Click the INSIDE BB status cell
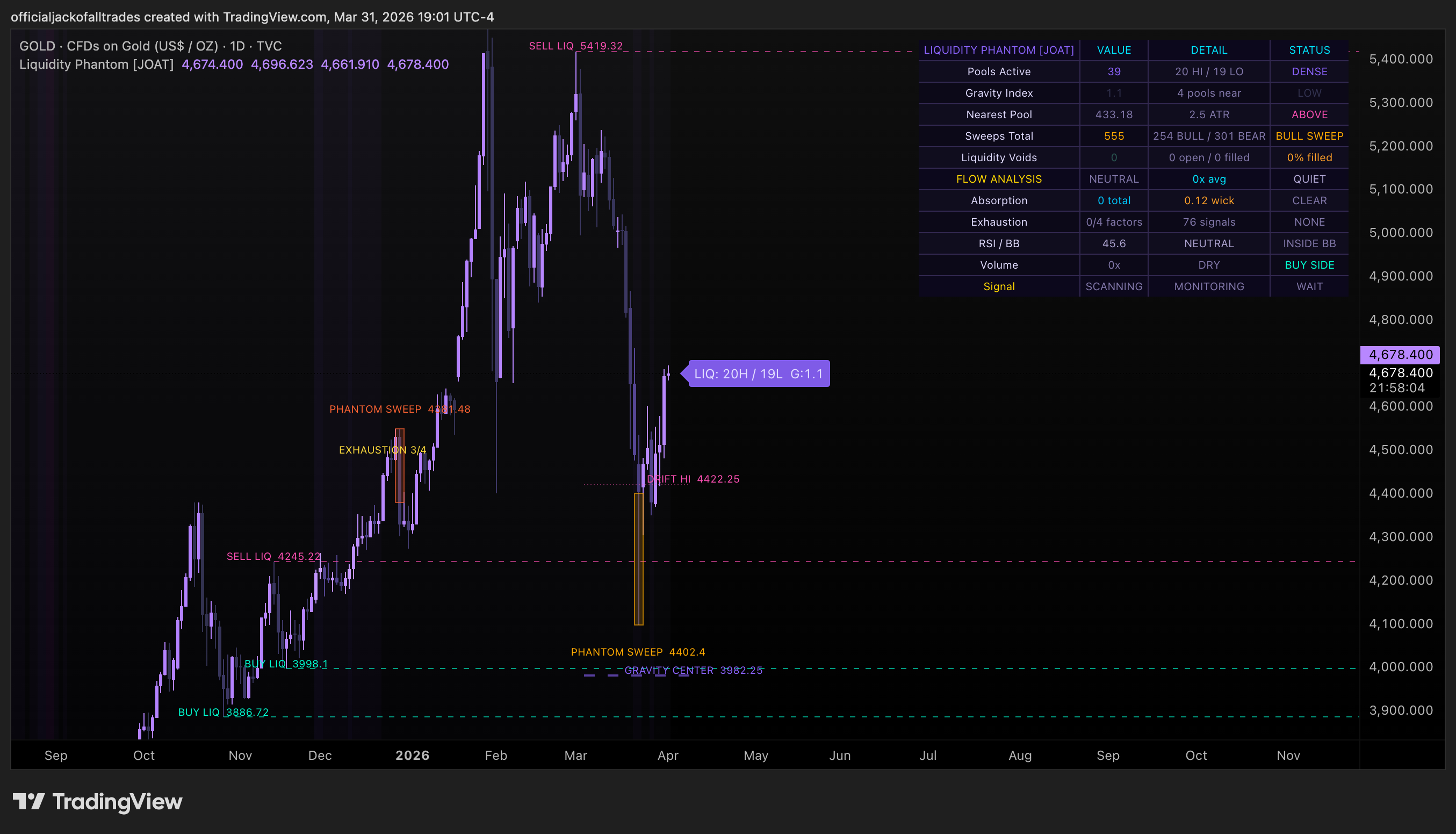The image size is (1456, 834). click(x=1309, y=243)
